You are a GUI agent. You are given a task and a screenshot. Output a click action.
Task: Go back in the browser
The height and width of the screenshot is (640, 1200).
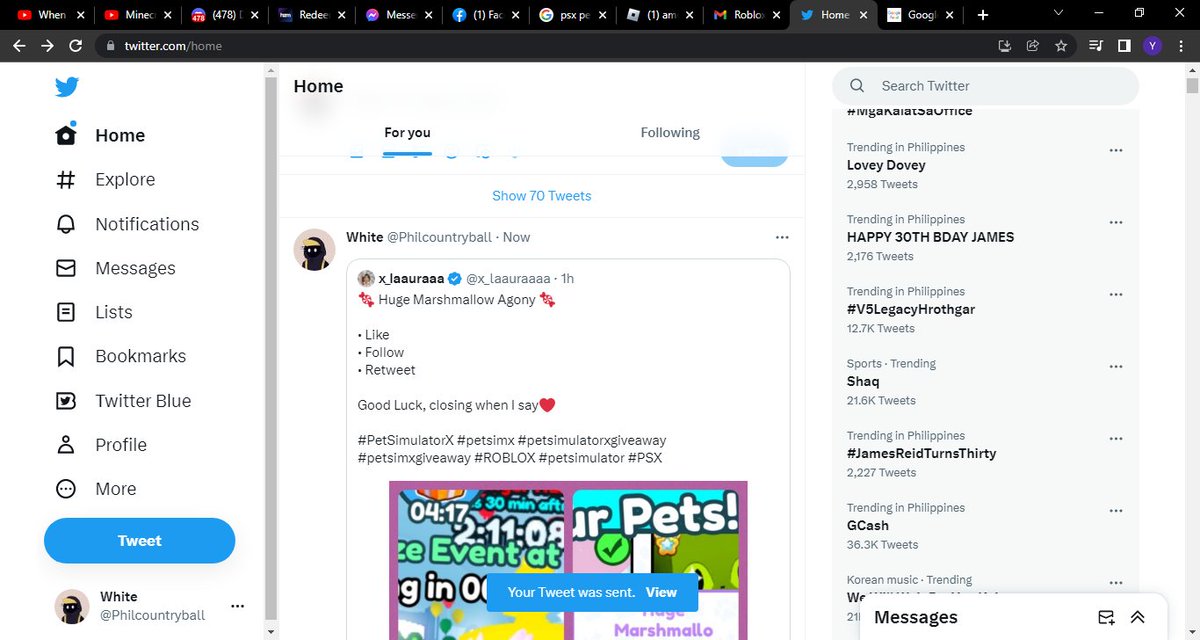19,46
